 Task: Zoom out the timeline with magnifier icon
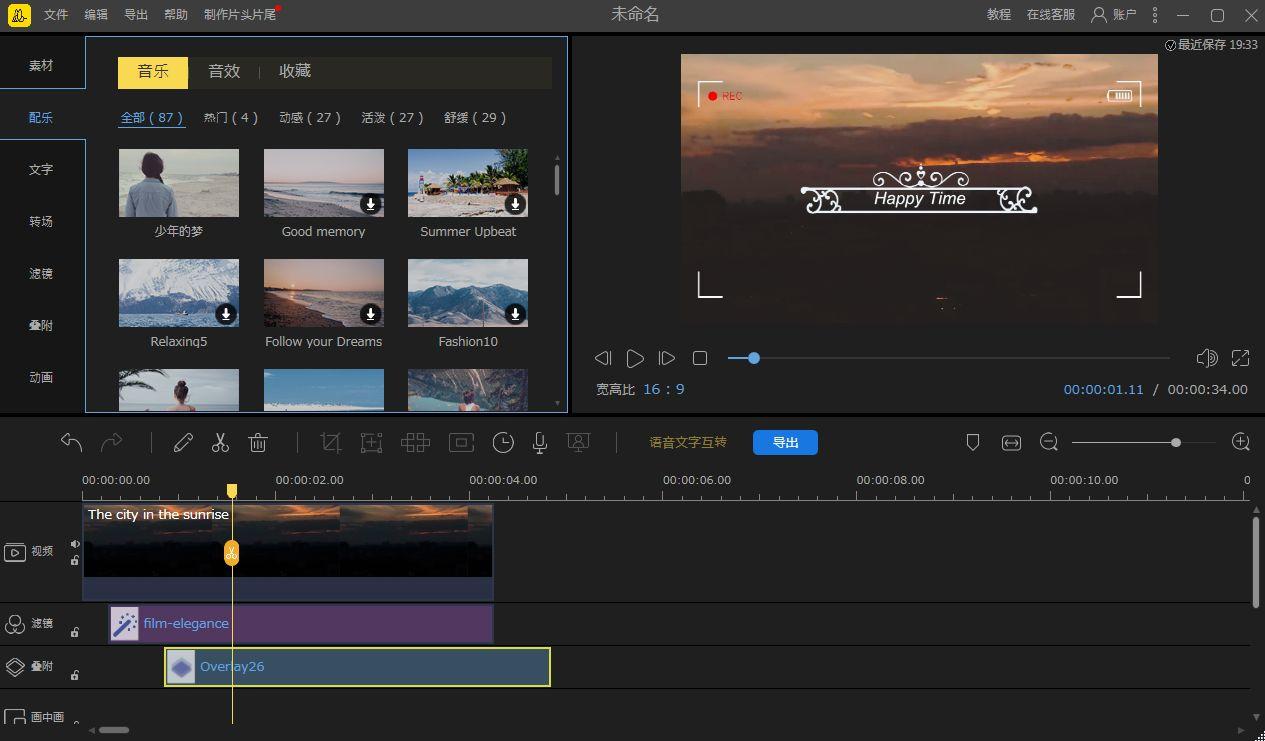pyautogui.click(x=1049, y=441)
